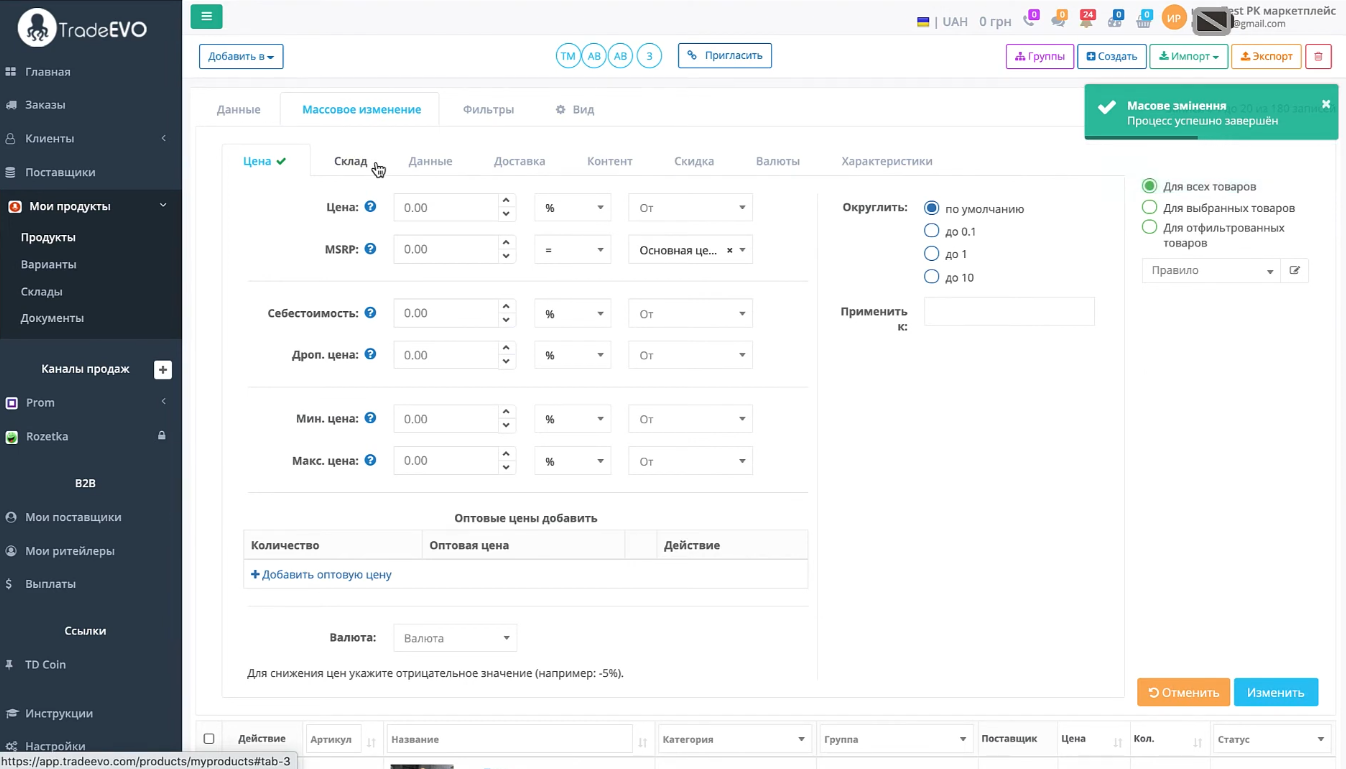Click the TradeEVO logo
Screen dimensions: 1346x769
pos(83,28)
